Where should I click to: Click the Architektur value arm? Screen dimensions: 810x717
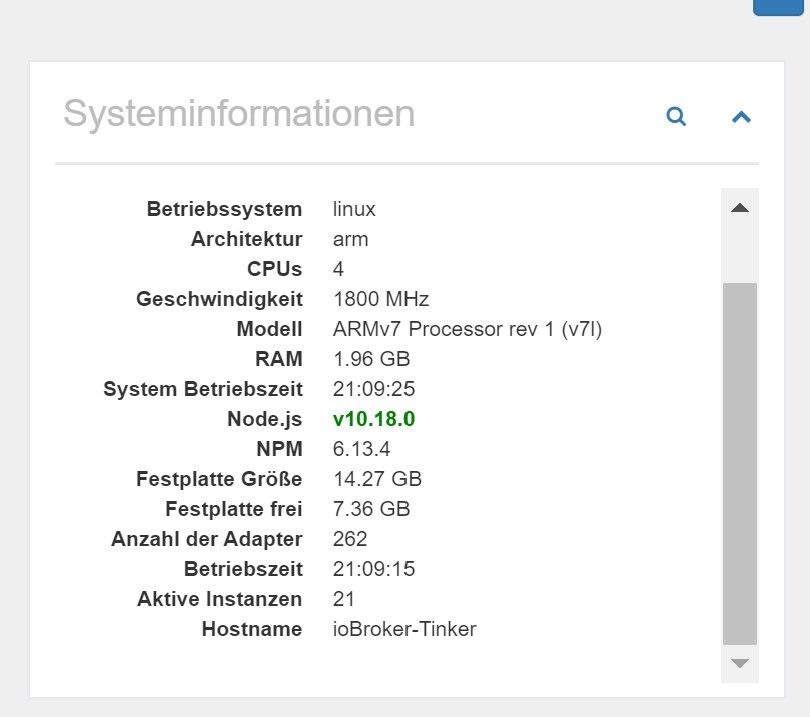click(350, 239)
